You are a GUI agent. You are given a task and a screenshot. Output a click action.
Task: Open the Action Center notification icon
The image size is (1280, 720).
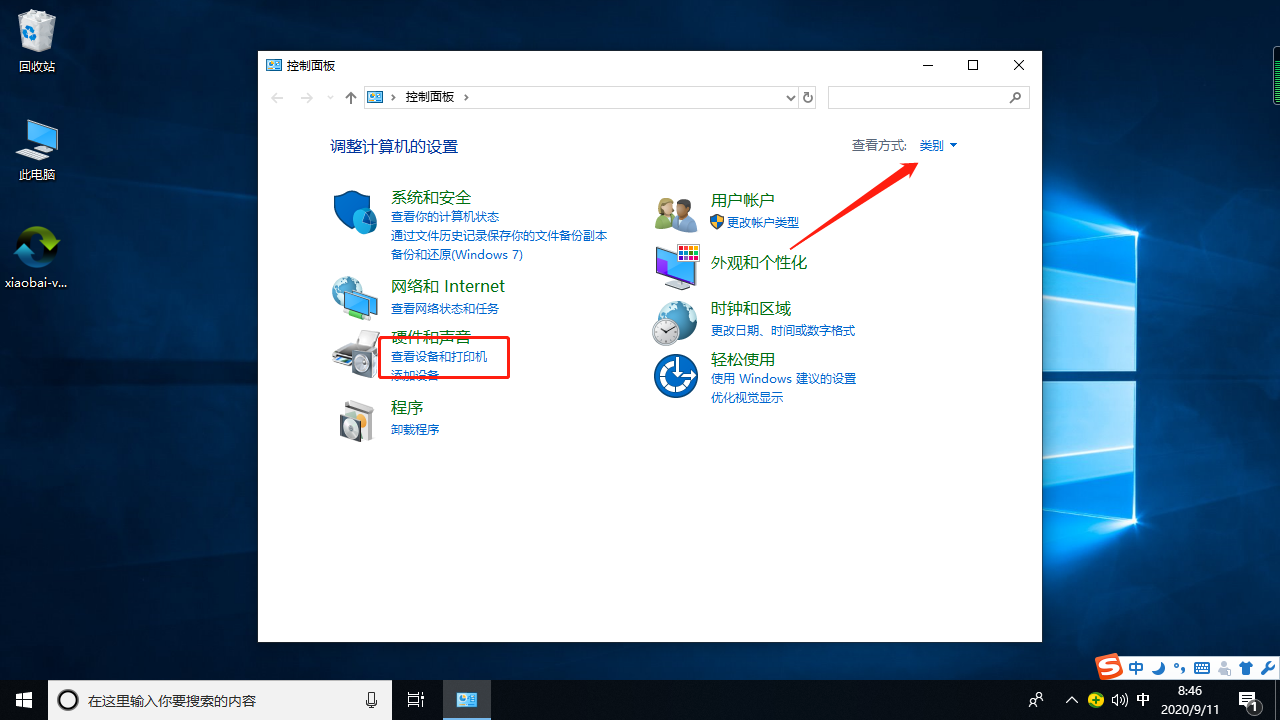(x=1249, y=700)
